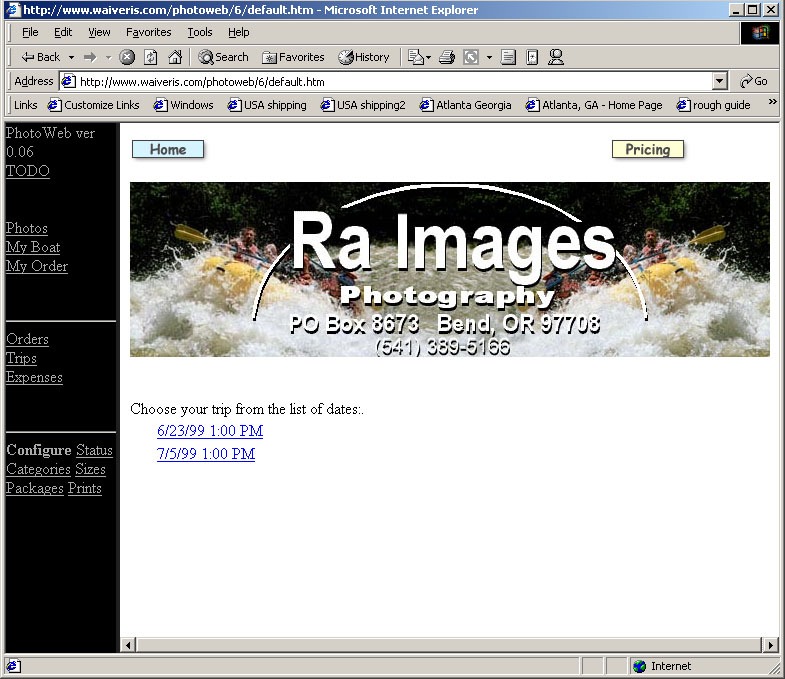Viewport: 785px width, 679px height.
Task: Open the Windows links shortcut
Action: click(x=184, y=105)
